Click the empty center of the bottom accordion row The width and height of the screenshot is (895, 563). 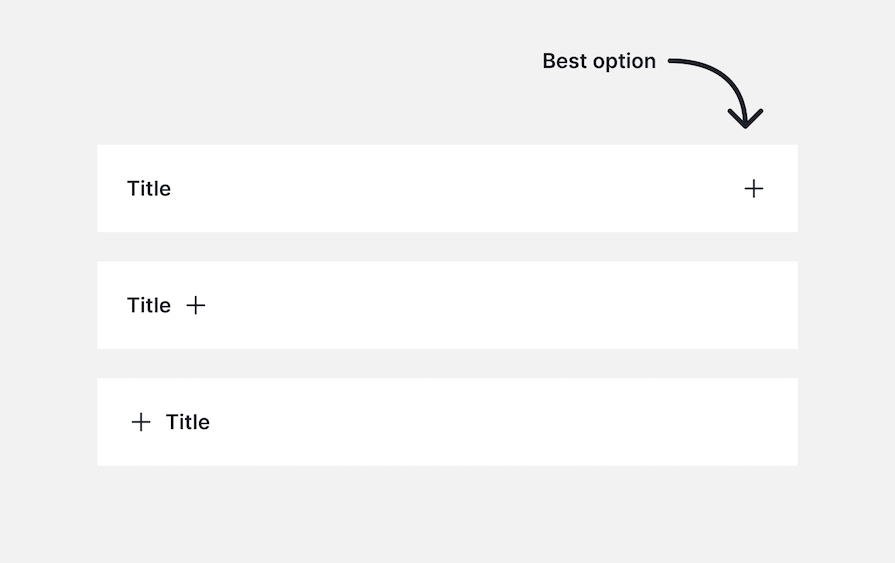[447, 422]
